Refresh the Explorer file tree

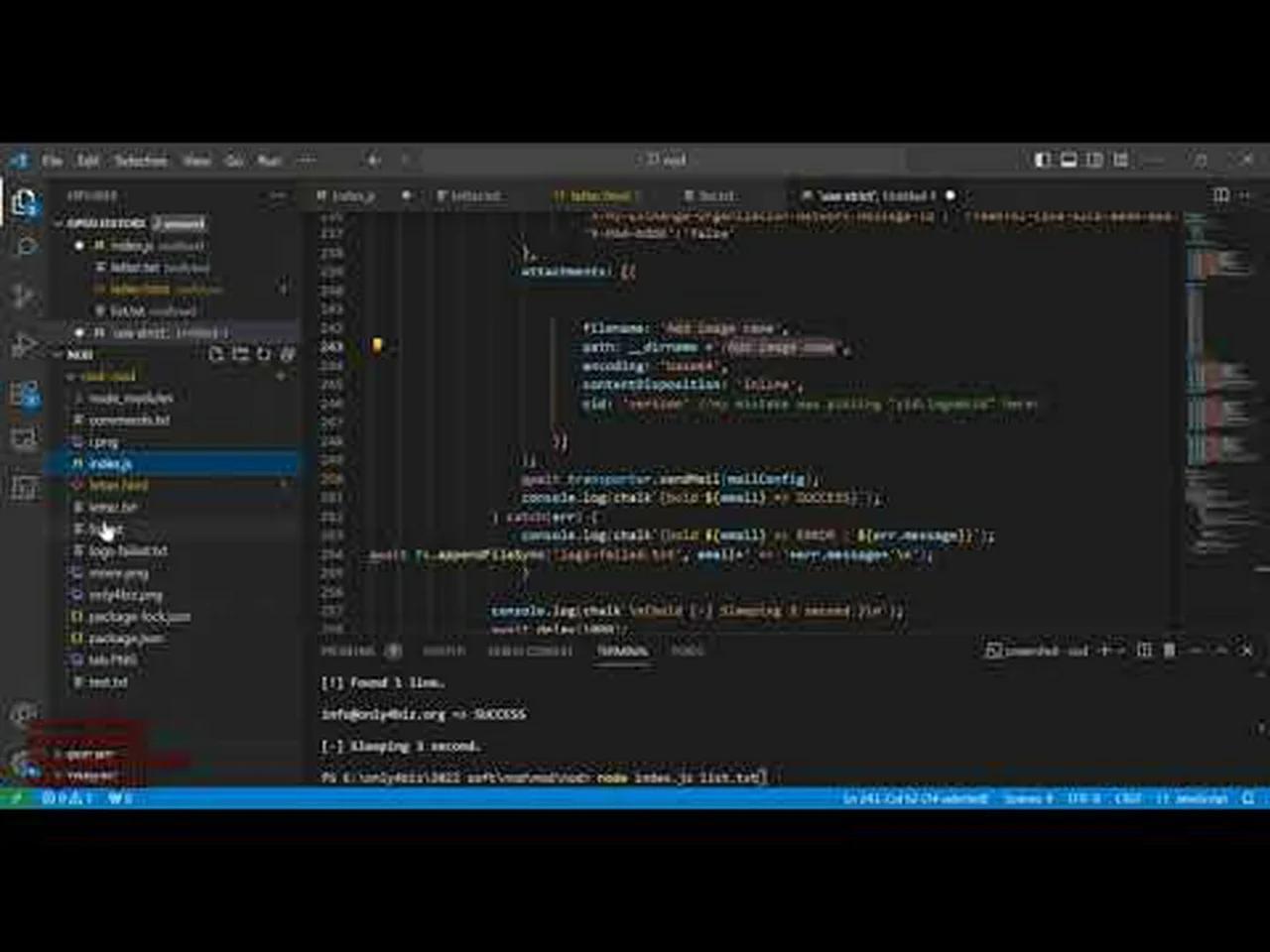pyautogui.click(x=262, y=355)
